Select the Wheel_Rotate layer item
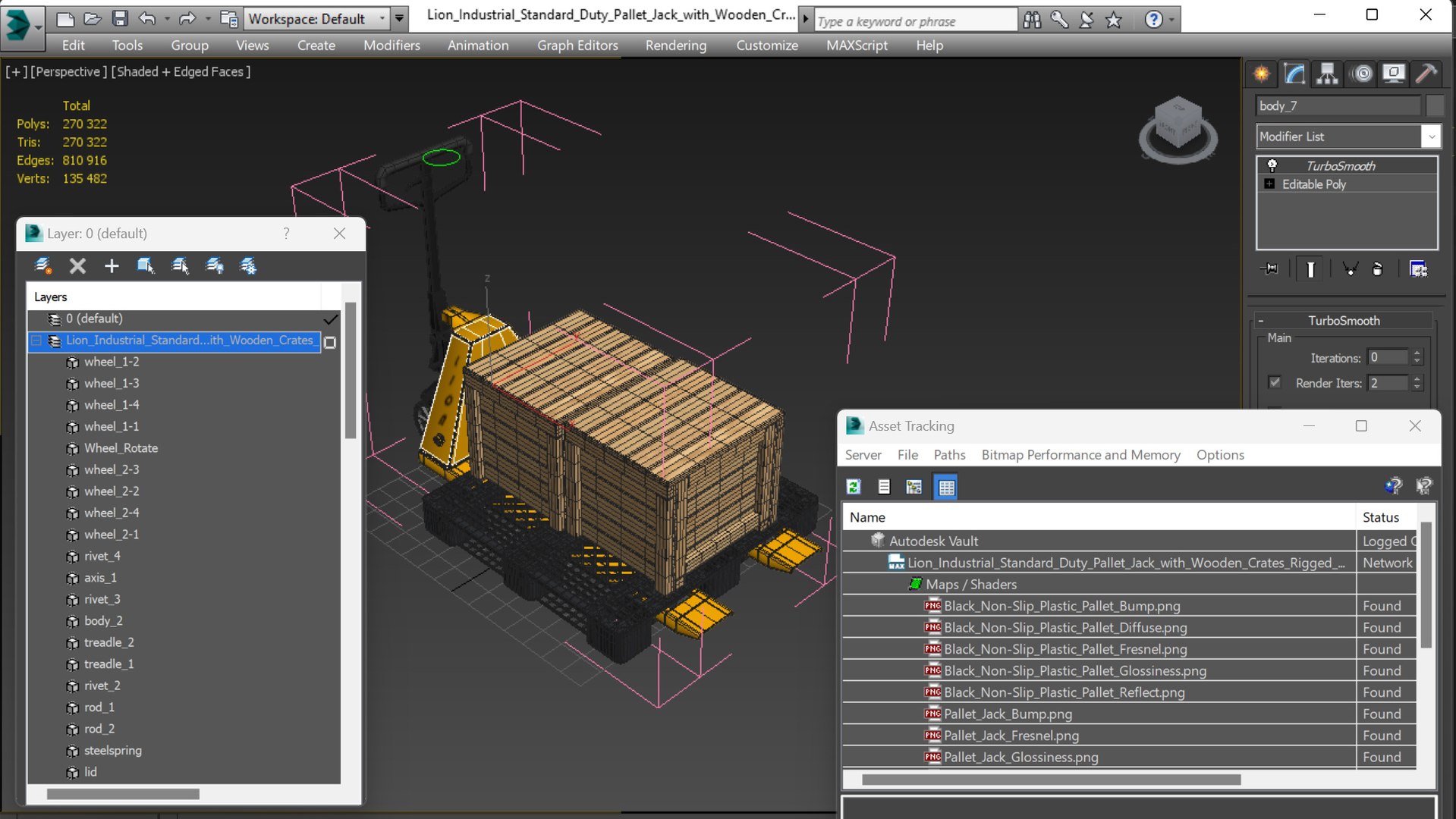Image resolution: width=1456 pixels, height=819 pixels. 121,448
